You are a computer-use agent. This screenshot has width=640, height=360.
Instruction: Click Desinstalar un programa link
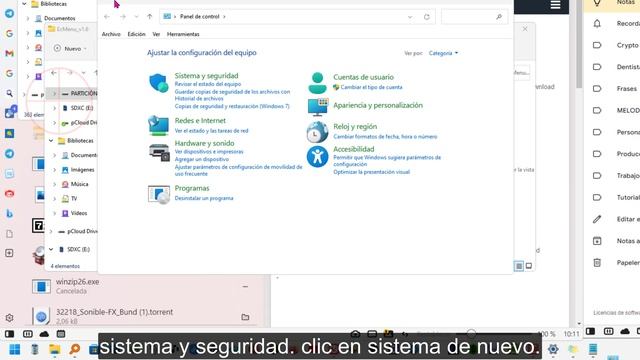point(204,198)
